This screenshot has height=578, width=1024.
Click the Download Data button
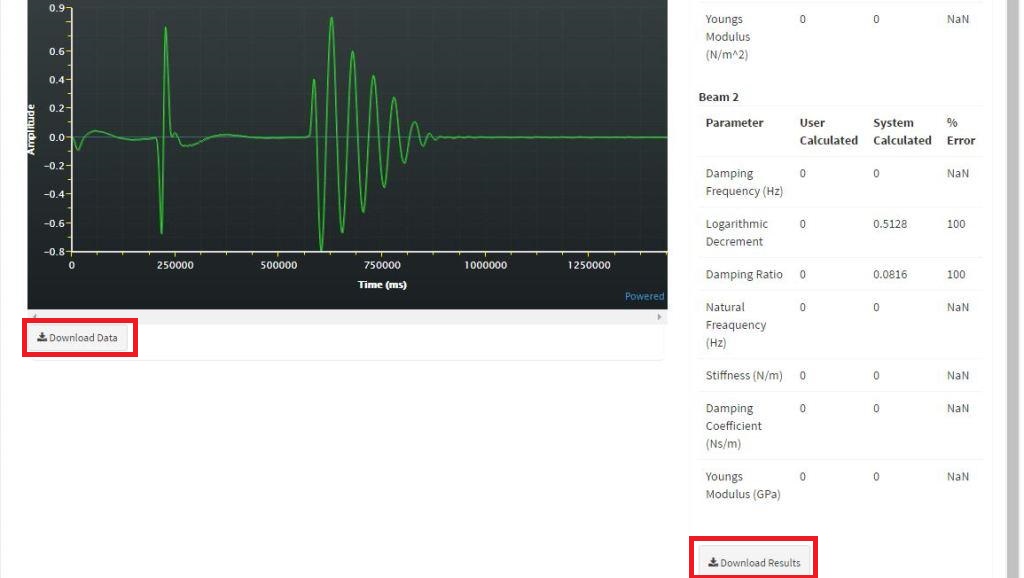tap(78, 338)
